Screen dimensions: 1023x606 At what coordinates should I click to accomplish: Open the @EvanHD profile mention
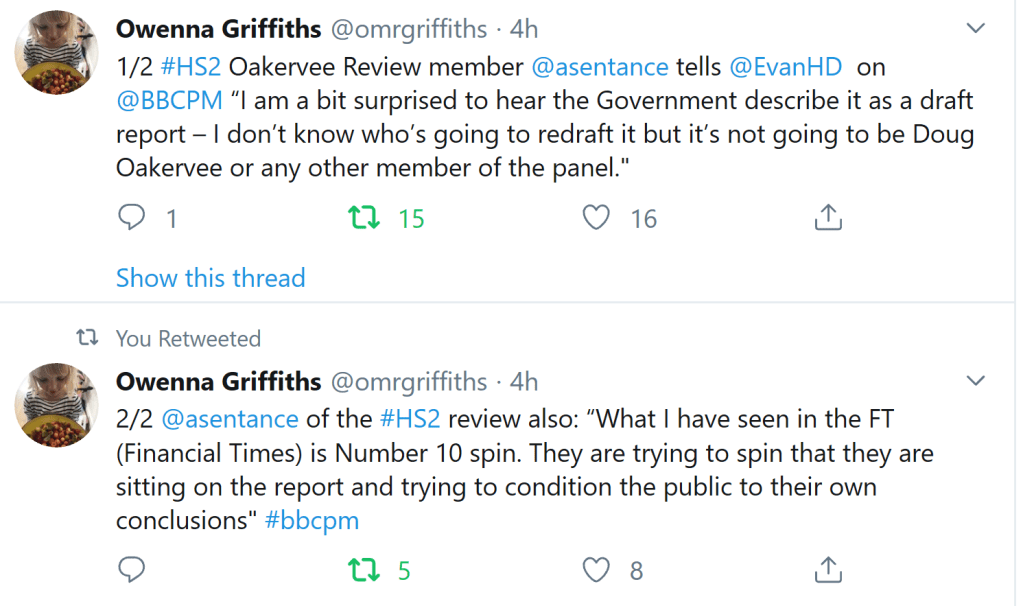pyautogui.click(x=783, y=67)
